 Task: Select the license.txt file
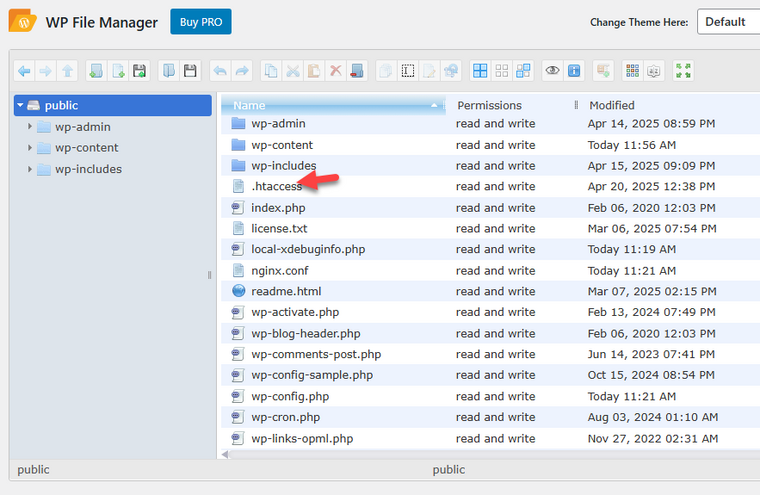tap(491, 229)
